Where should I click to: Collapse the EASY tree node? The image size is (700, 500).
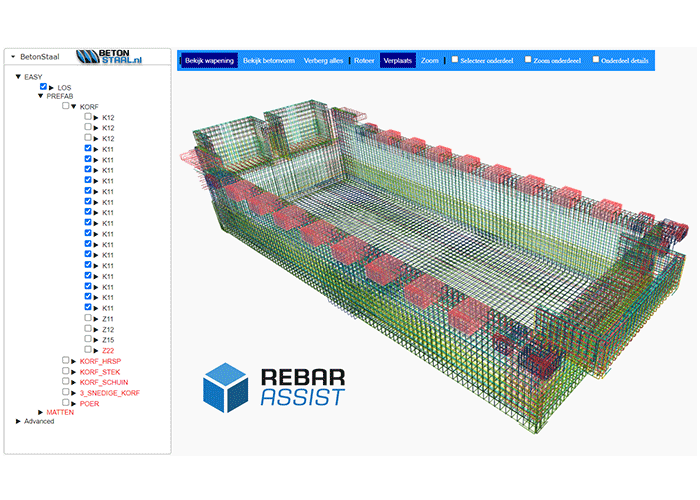(x=18, y=77)
